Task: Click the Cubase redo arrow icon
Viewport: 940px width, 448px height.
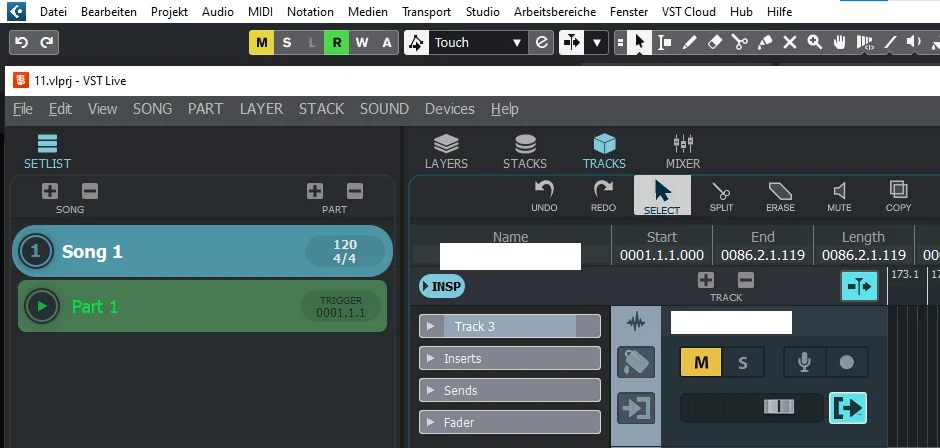Action: 46,43
